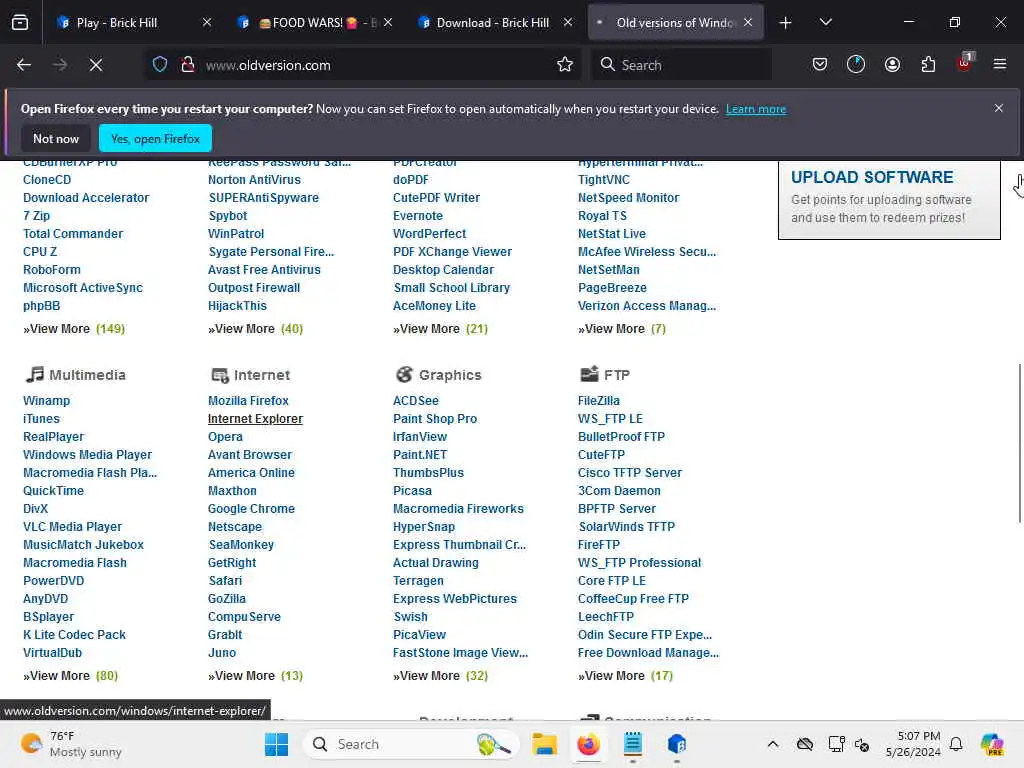The image size is (1024, 768).
Task: Open the VLC Media Player link
Action: click(x=72, y=526)
